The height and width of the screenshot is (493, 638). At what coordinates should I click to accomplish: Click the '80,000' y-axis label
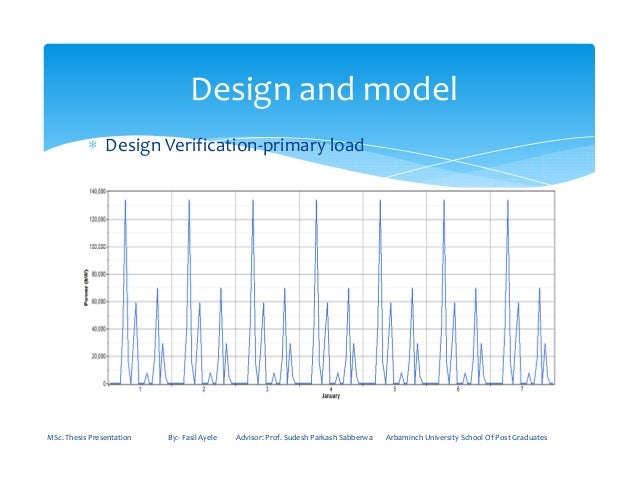(x=99, y=275)
